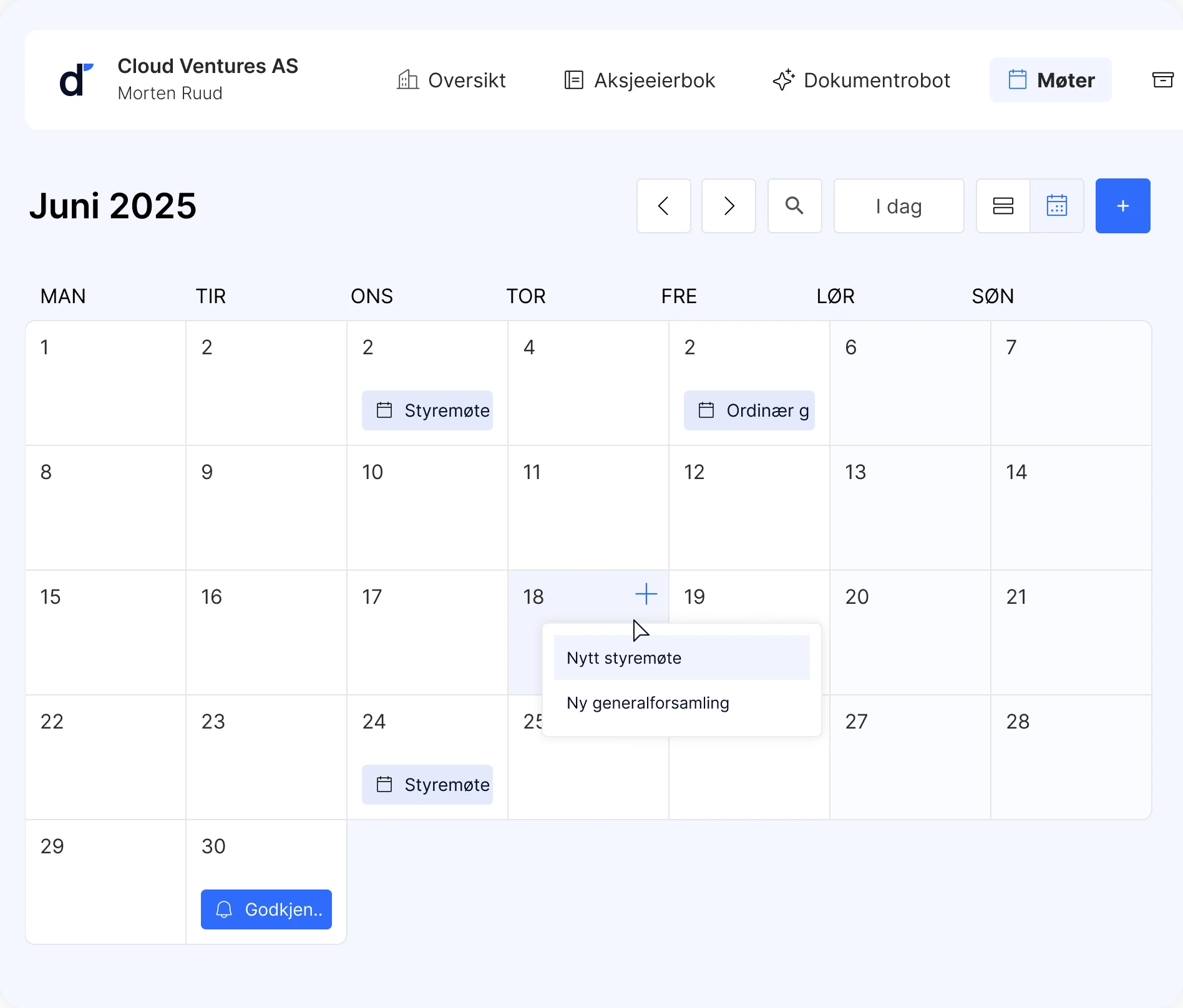This screenshot has height=1008, width=1183.
Task: Go to next month with right arrow
Action: point(728,206)
